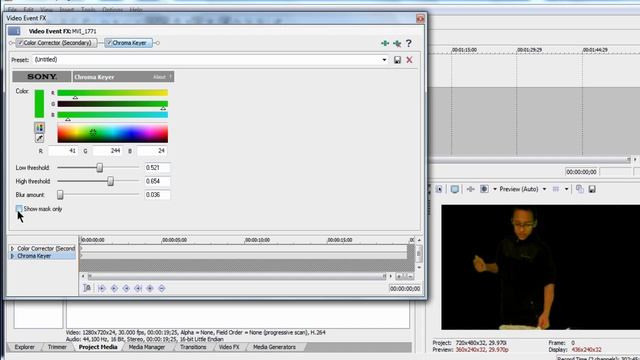The width and height of the screenshot is (640, 360).
Task: Click the sync cursor to timeline icon
Action: (87, 288)
